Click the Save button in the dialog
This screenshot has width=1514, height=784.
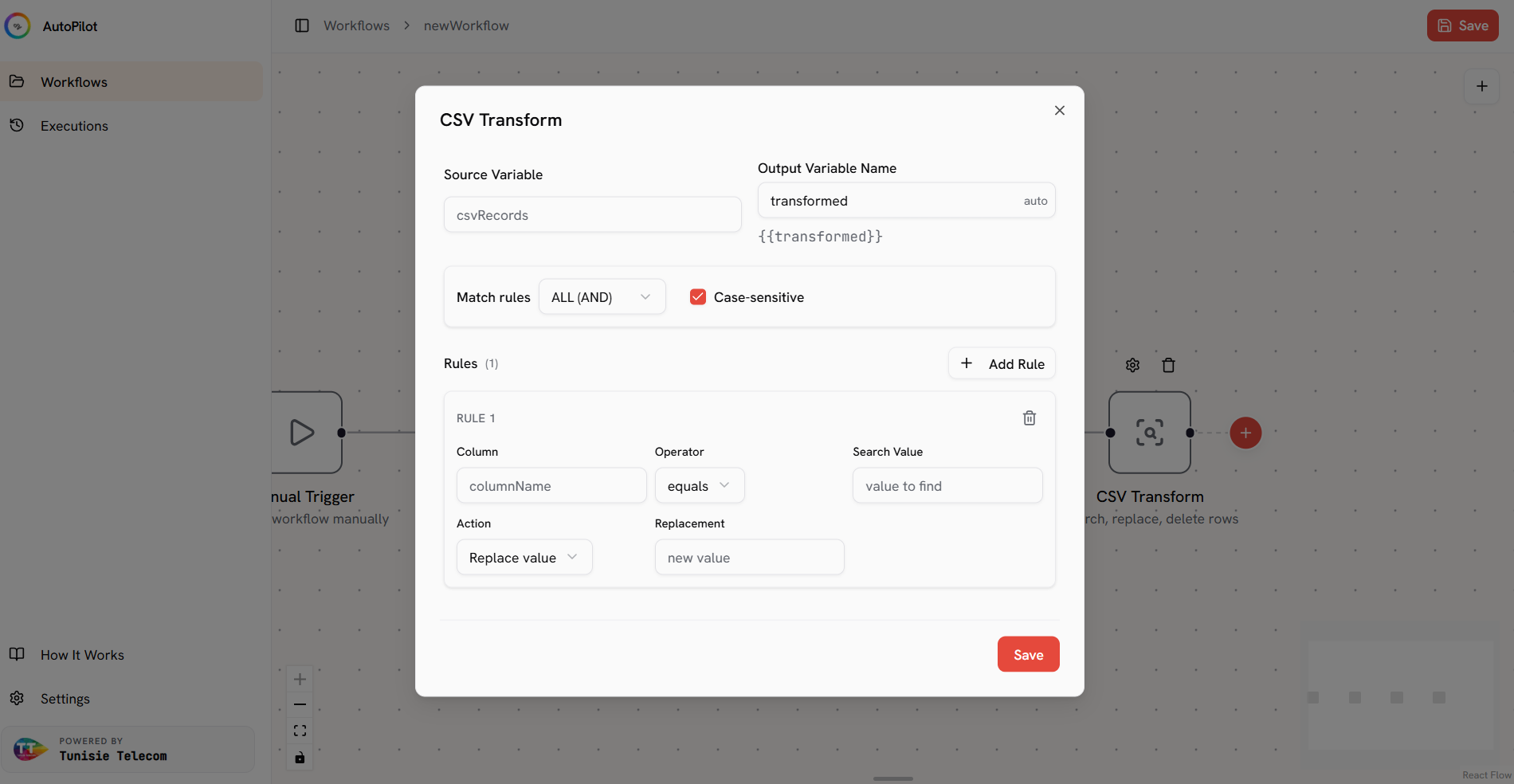tap(1028, 655)
